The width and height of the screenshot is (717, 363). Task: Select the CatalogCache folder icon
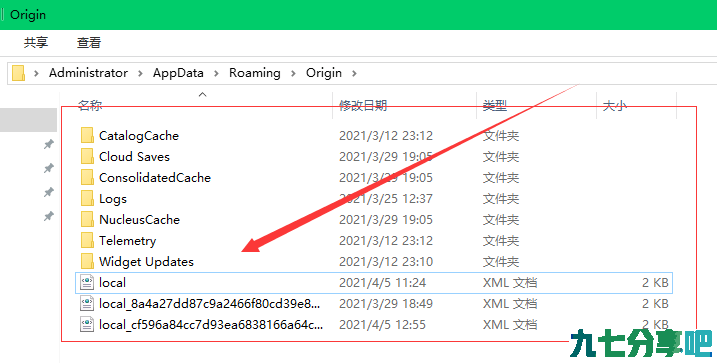coord(87,135)
